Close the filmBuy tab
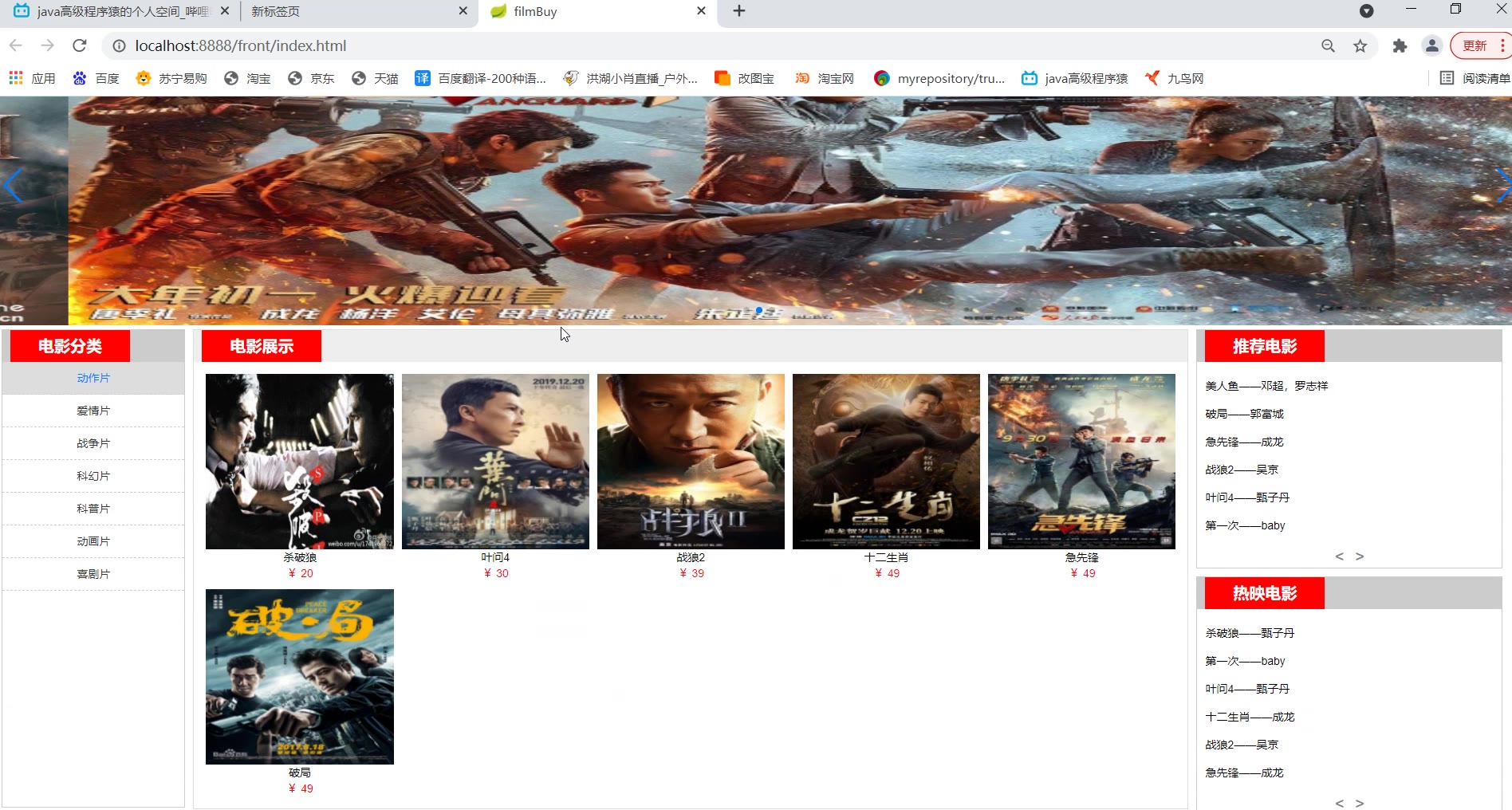1512x810 pixels. tap(701, 11)
